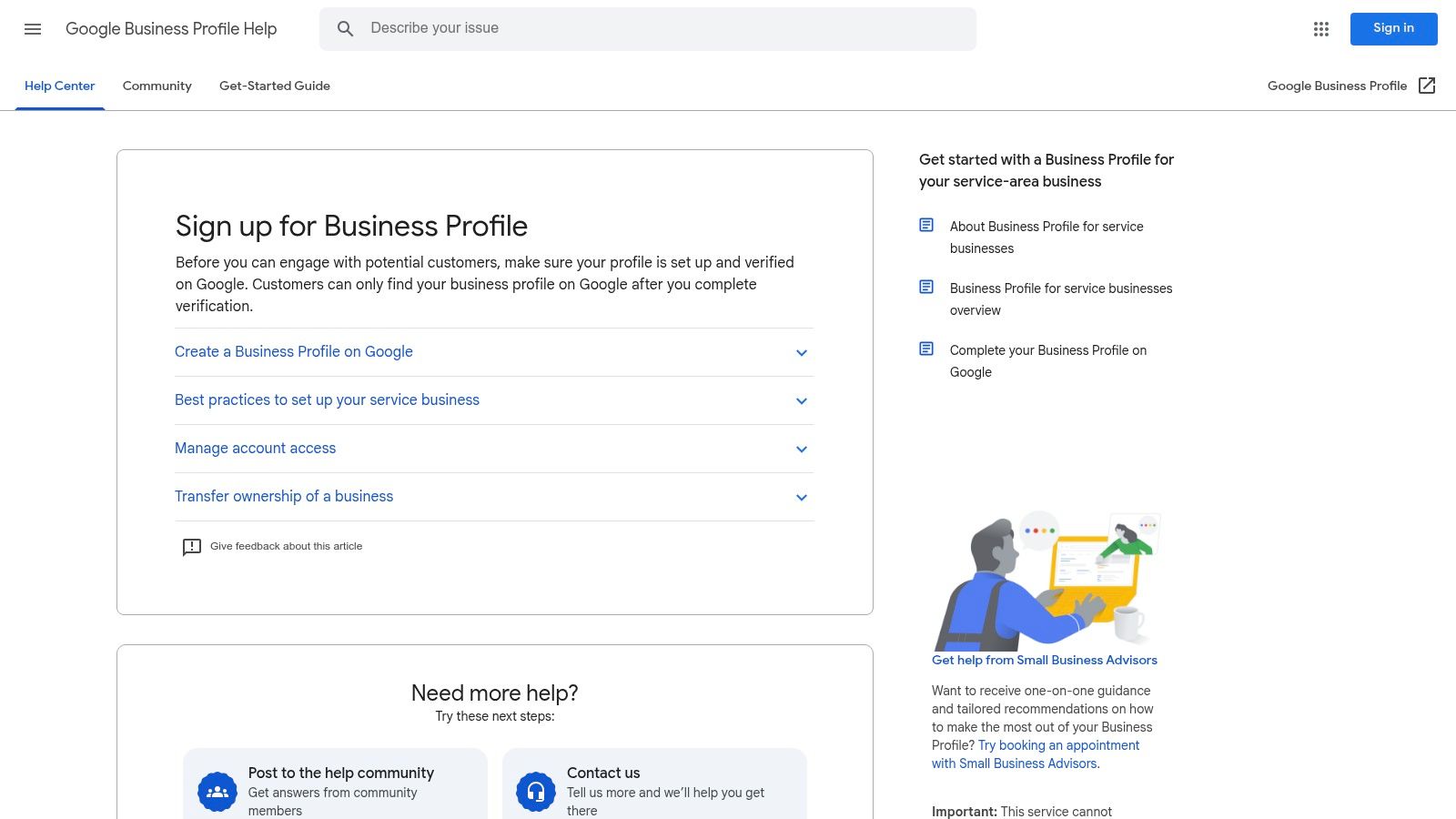Select the Help Center tab
This screenshot has height=819, width=1456.
[x=60, y=86]
